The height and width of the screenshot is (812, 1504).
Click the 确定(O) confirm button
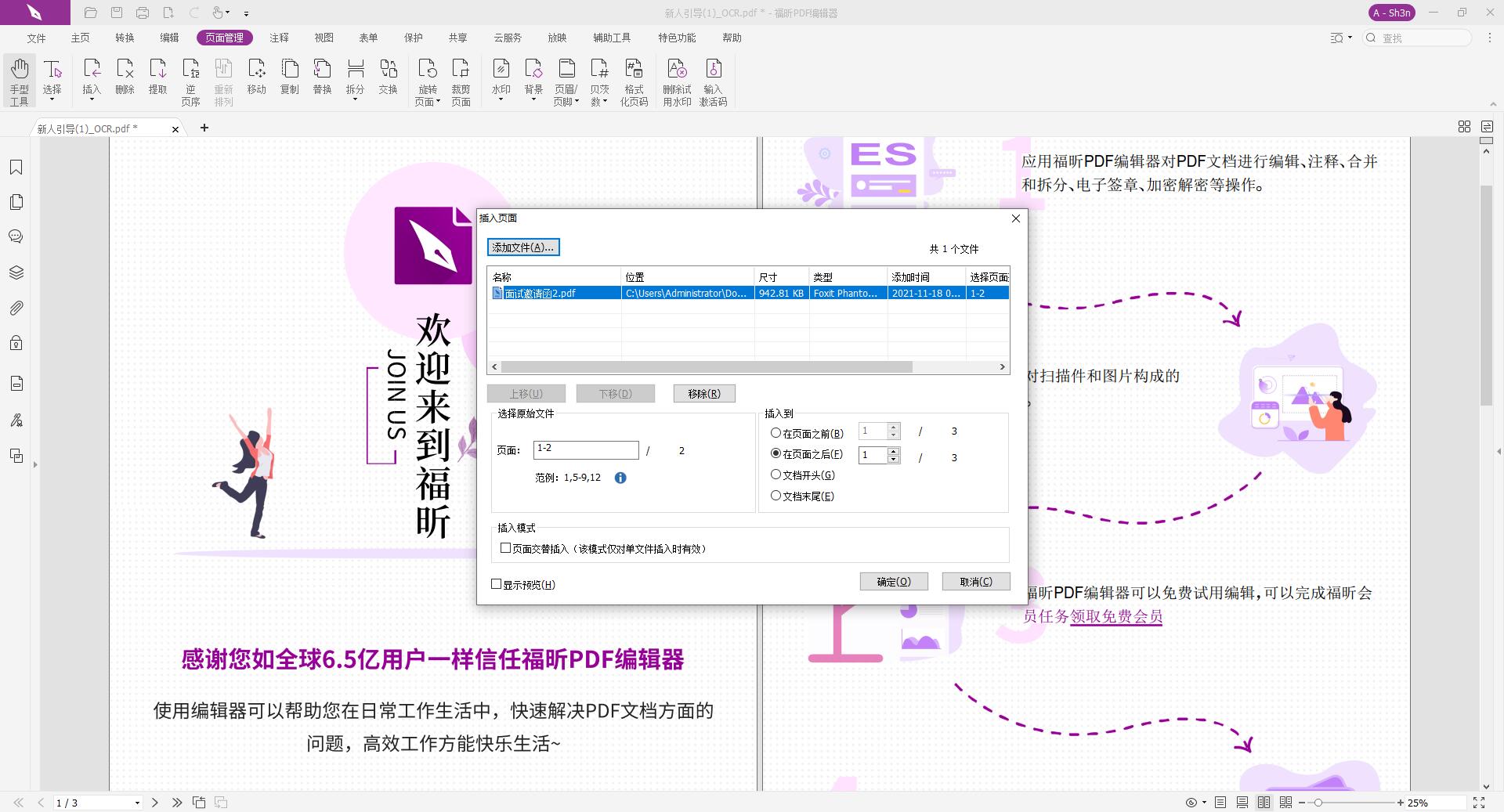893,581
